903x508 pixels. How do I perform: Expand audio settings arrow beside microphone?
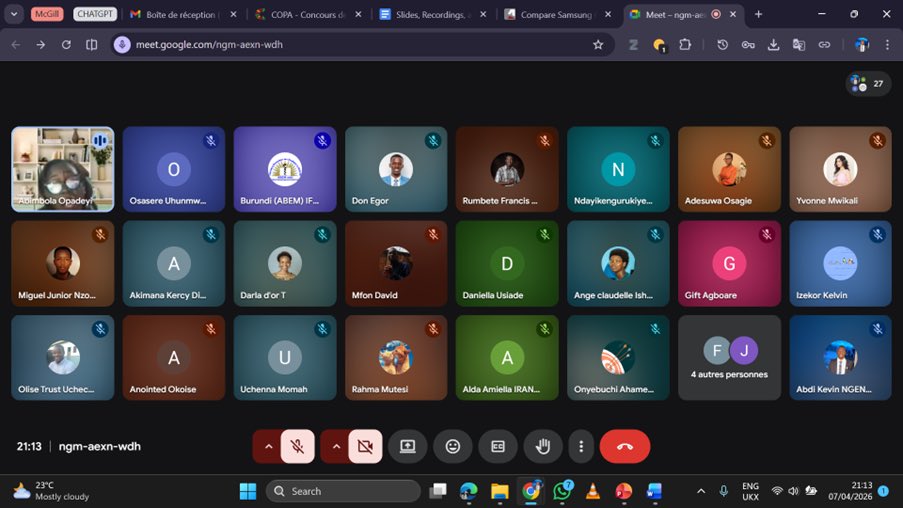click(267, 446)
